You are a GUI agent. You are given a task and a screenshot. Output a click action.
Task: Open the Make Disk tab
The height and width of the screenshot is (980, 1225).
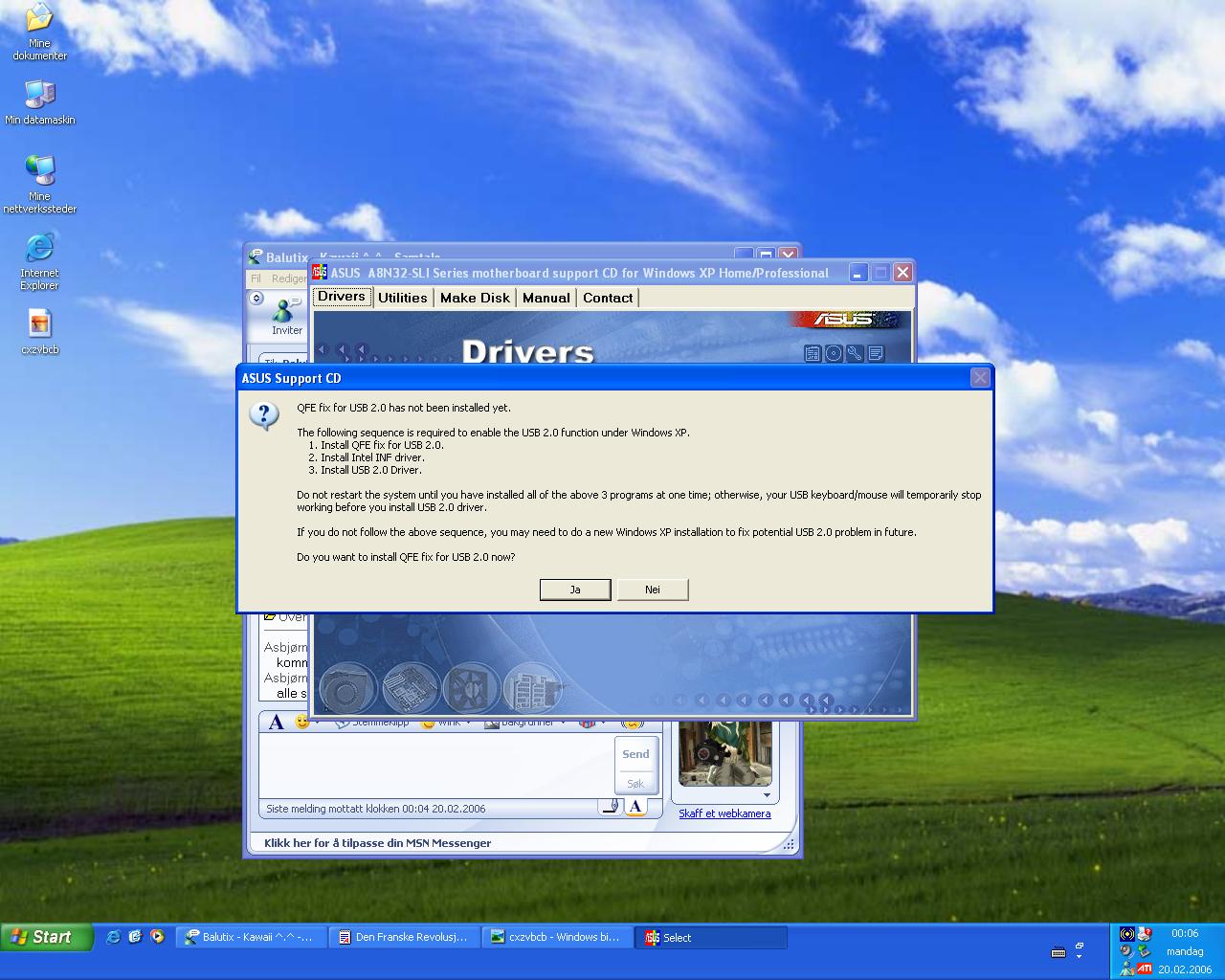click(x=475, y=298)
